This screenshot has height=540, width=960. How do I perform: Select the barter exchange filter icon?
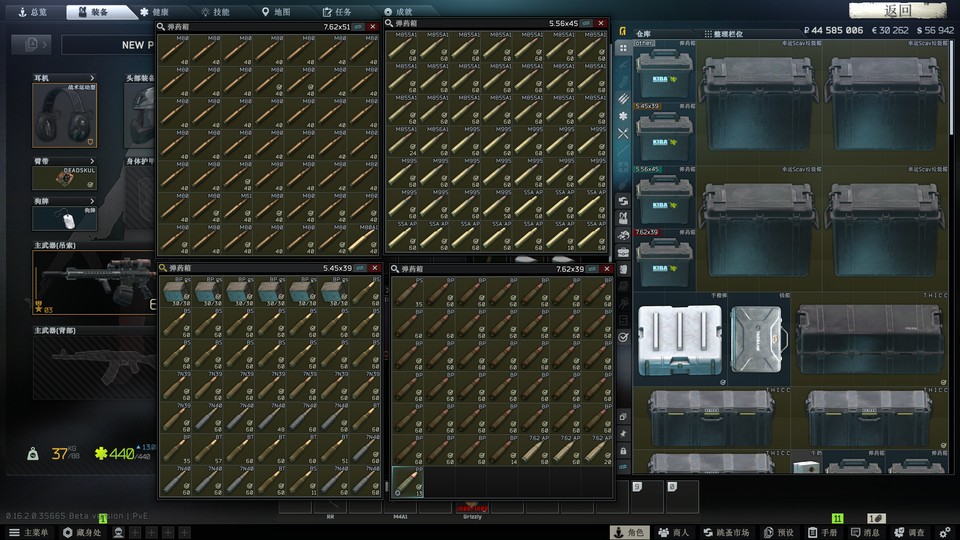point(623,201)
